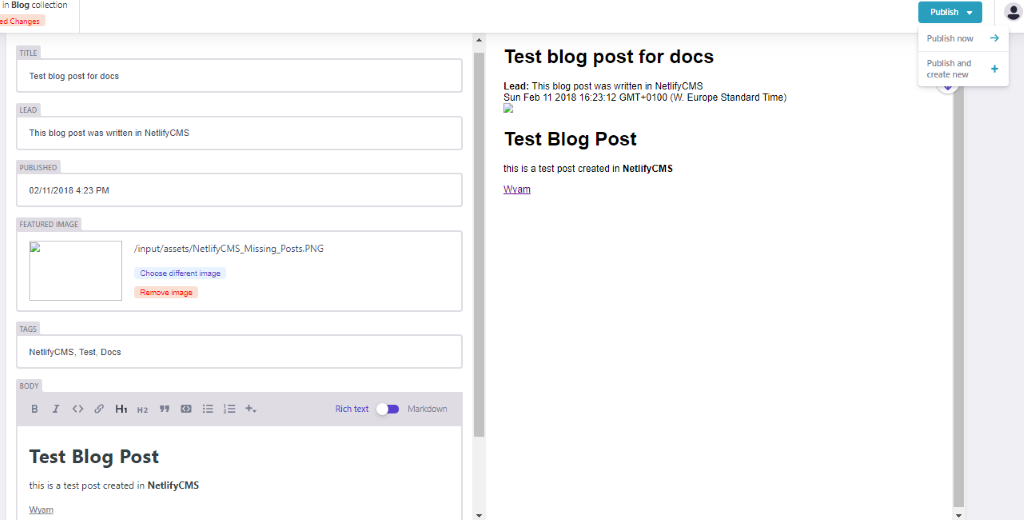Apply Heading 1 style
The image size is (1024, 520).
pyautogui.click(x=121, y=409)
